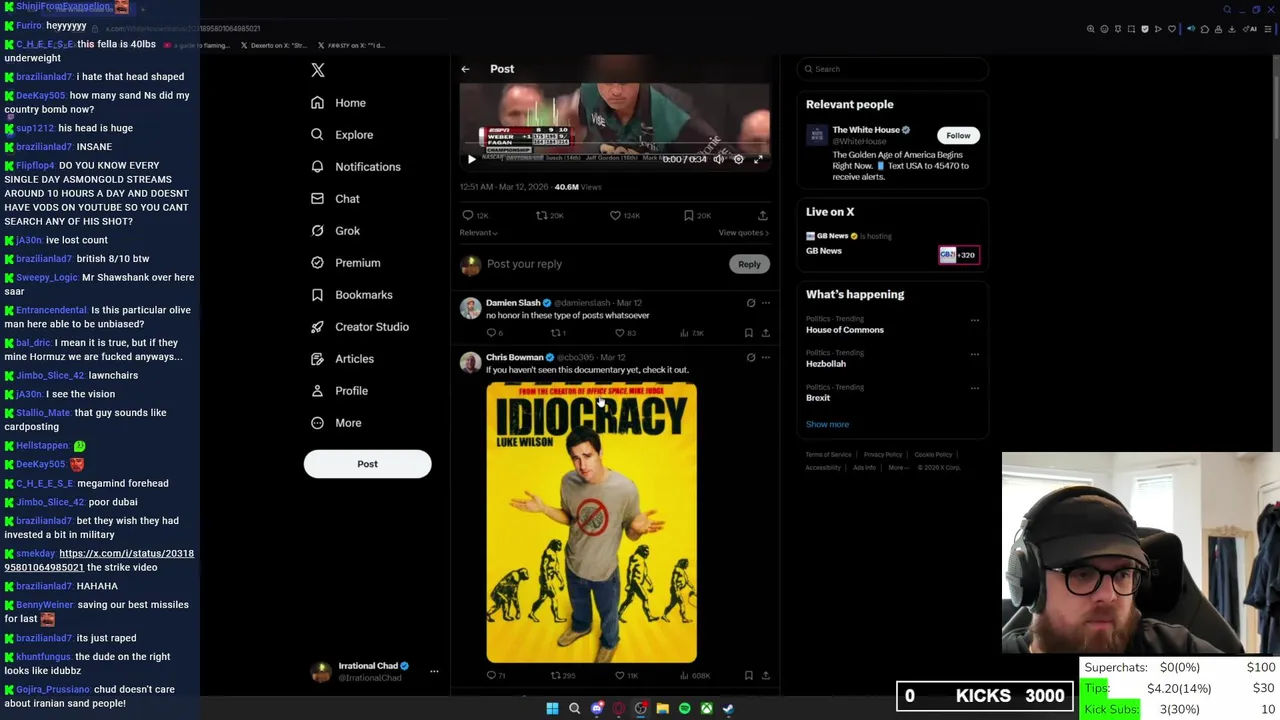More options for House of Commons trend

click(975, 321)
